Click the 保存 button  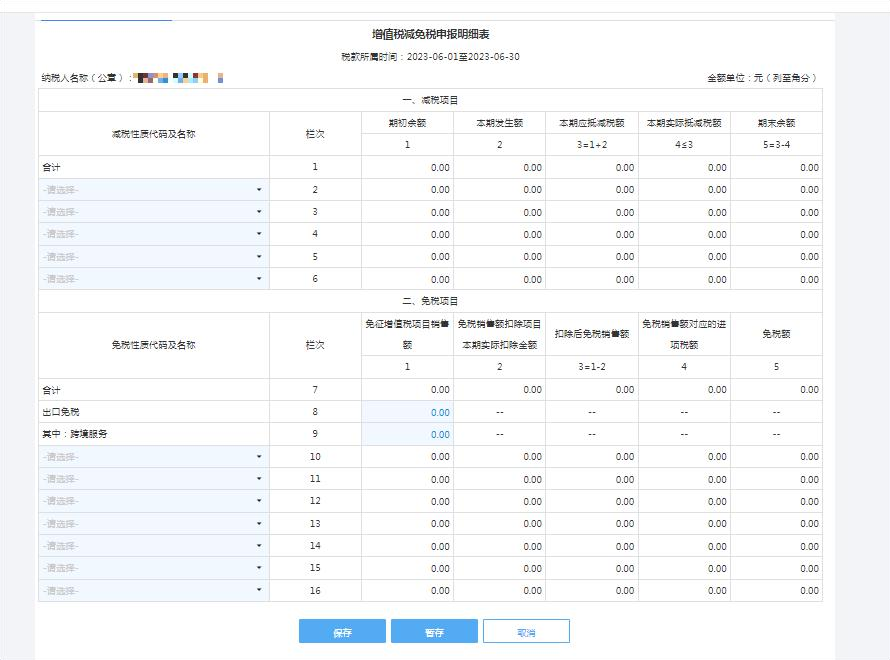[x=342, y=631]
